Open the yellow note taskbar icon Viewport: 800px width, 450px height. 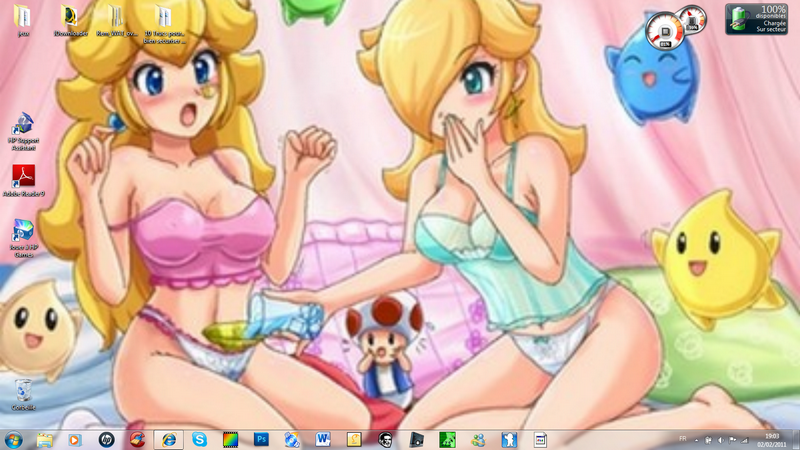pyautogui.click(x=354, y=439)
